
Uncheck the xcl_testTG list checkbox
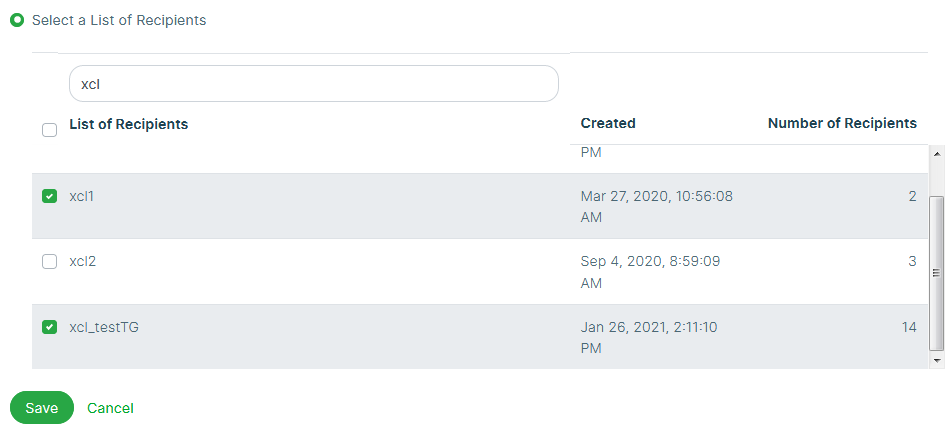(49, 327)
